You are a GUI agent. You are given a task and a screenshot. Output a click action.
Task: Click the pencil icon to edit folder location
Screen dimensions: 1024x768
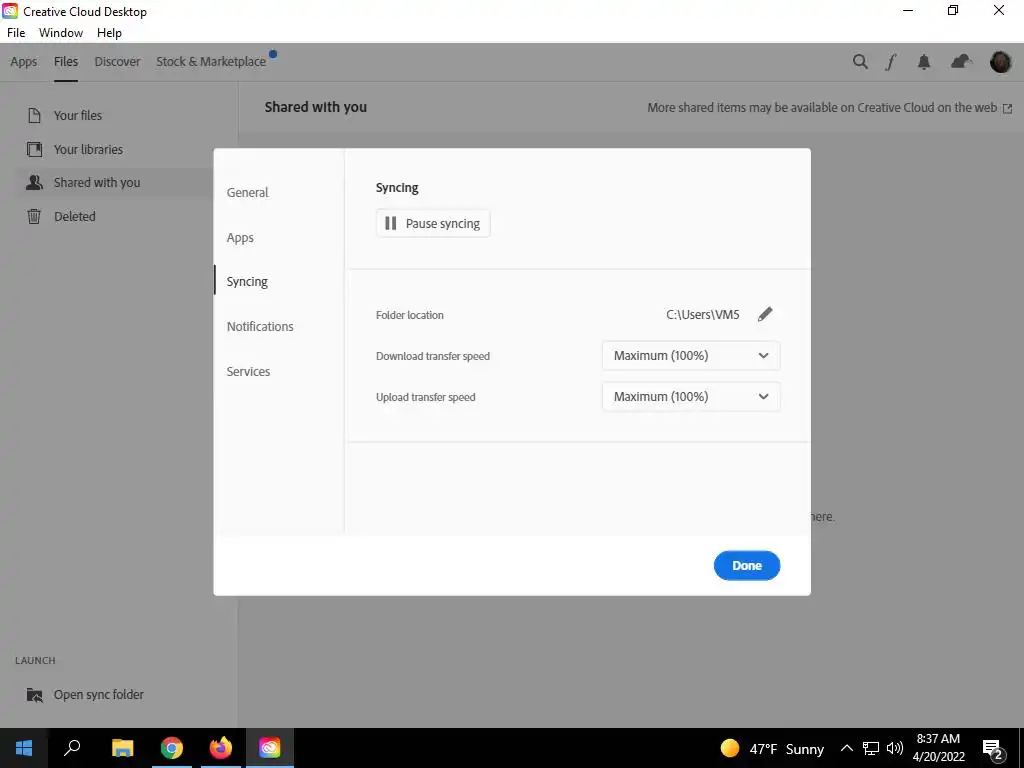765,314
